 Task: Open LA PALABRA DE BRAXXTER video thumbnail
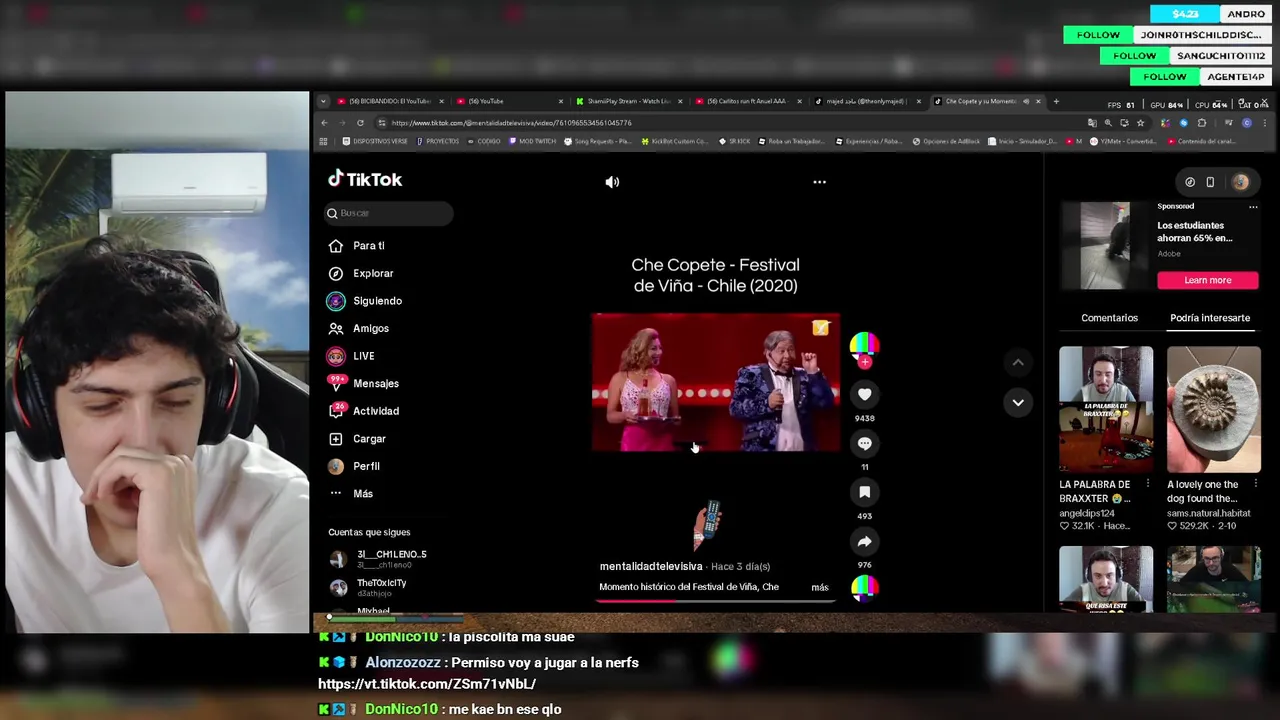[1106, 409]
